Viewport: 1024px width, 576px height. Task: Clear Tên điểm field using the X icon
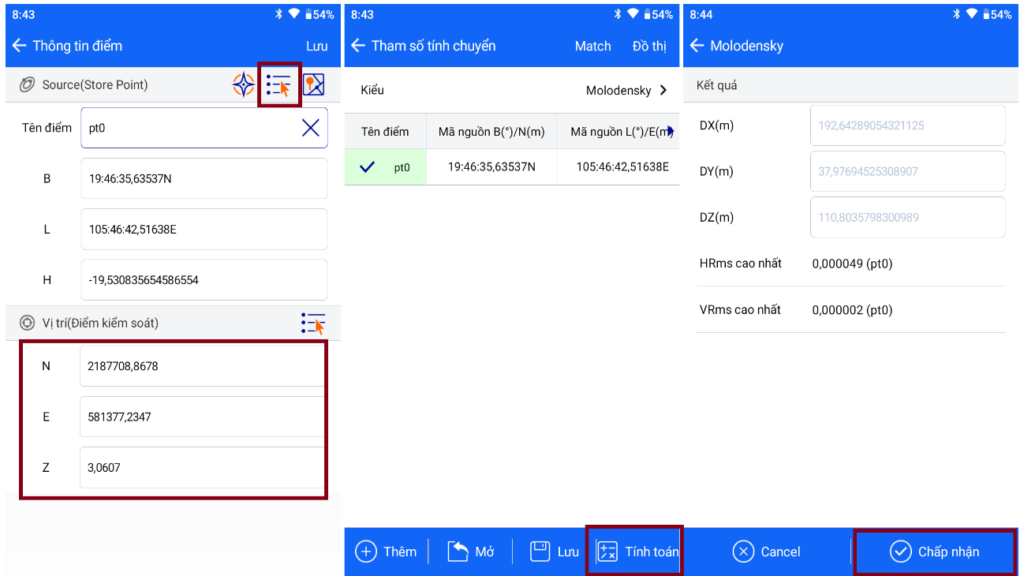coord(313,129)
